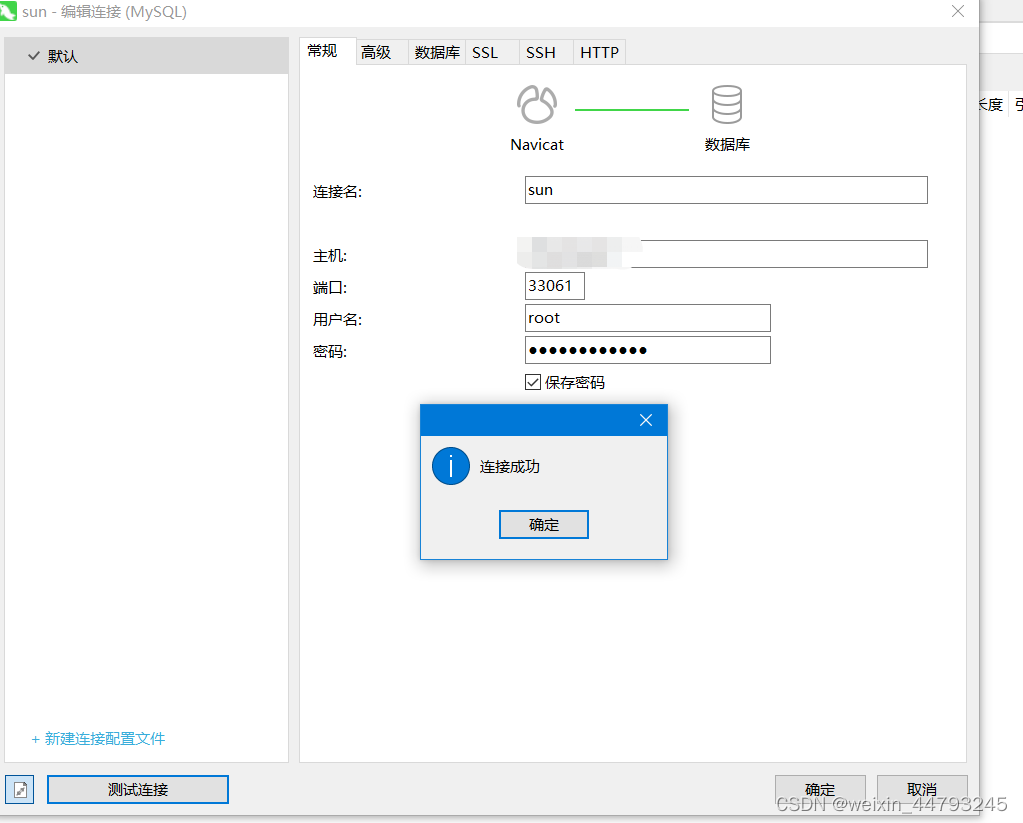
Task: Click the Navicat snake logo icon
Action: pyautogui.click(x=536, y=103)
